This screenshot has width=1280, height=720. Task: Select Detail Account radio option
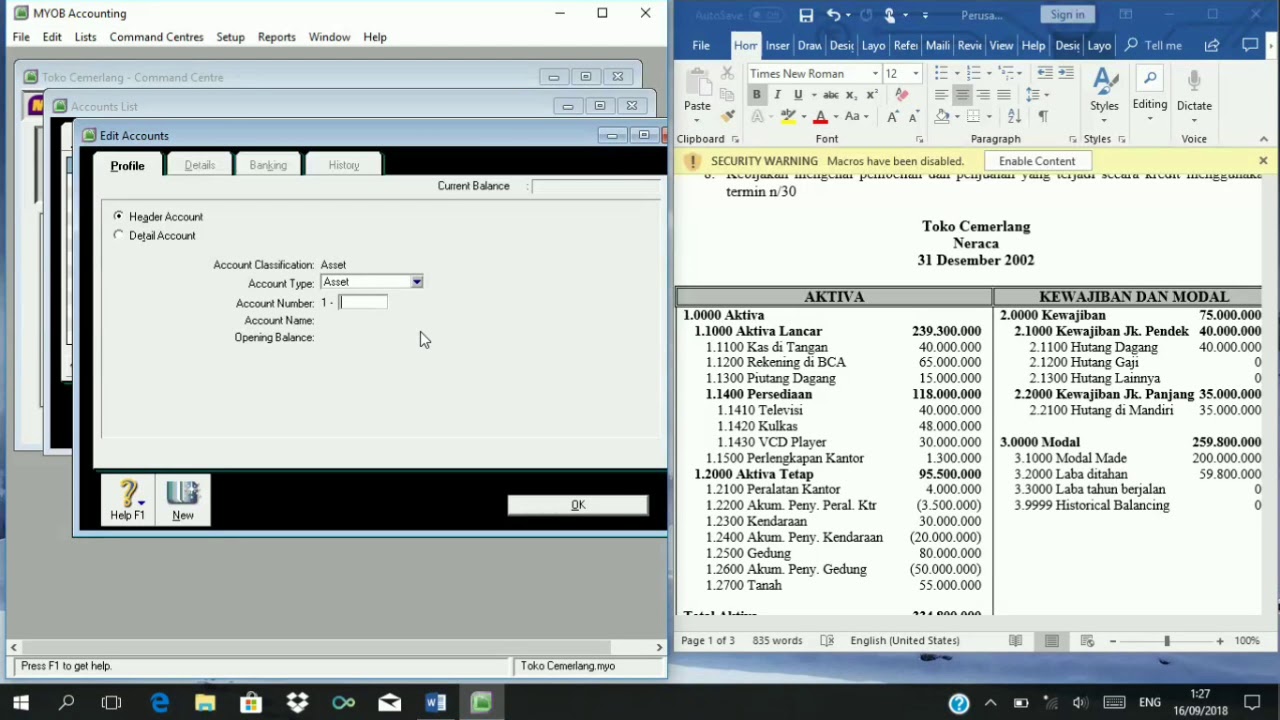point(119,235)
